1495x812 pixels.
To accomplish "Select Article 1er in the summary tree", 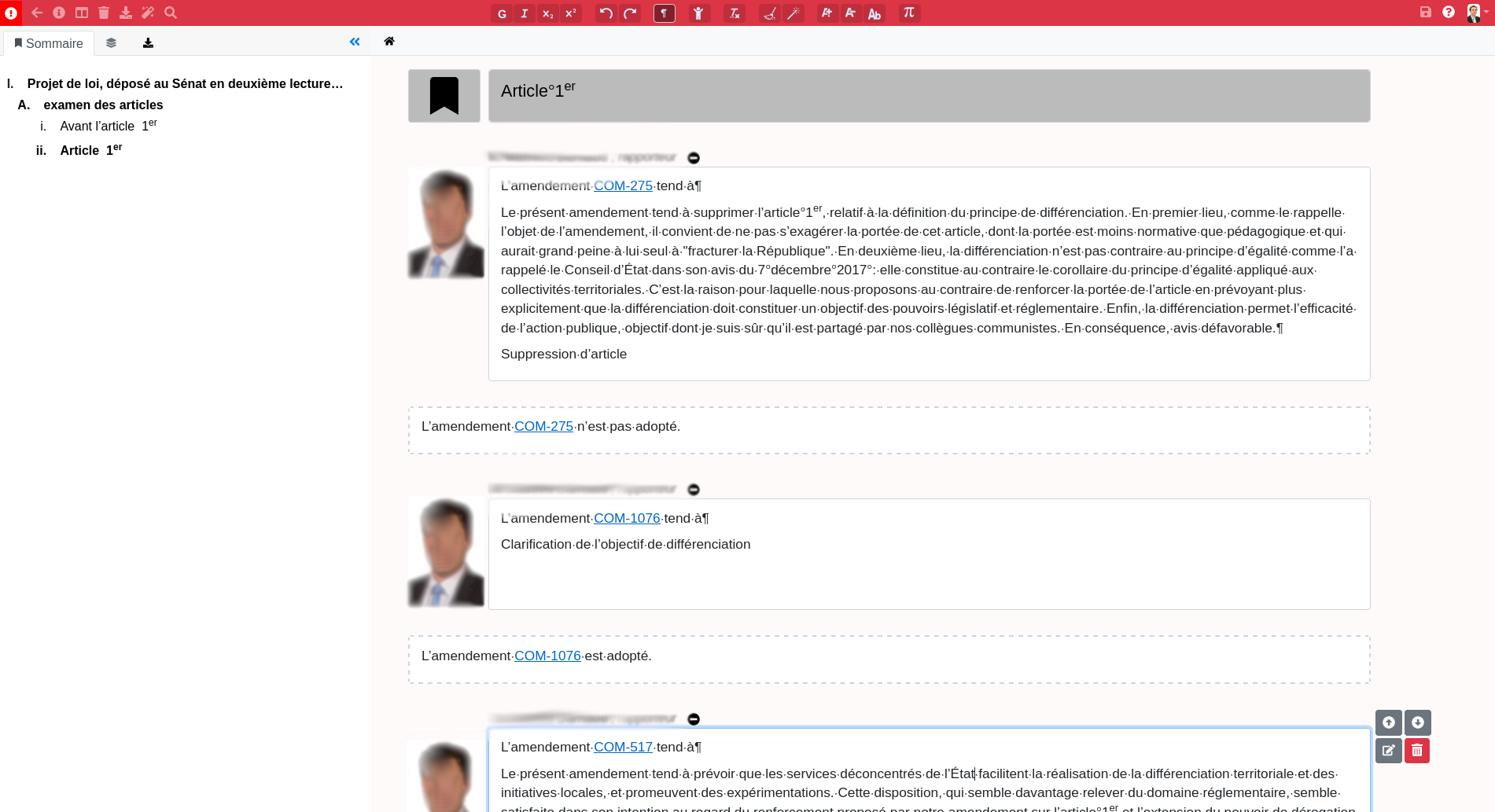I will [x=91, y=149].
